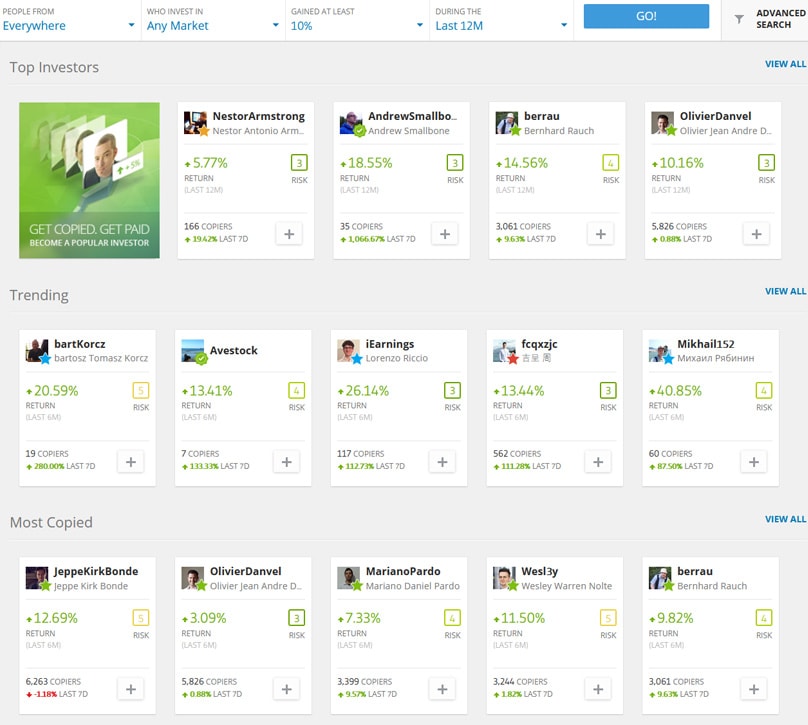Viewport: 808px width, 725px height.
Task: Click the GO! search button
Action: (646, 16)
